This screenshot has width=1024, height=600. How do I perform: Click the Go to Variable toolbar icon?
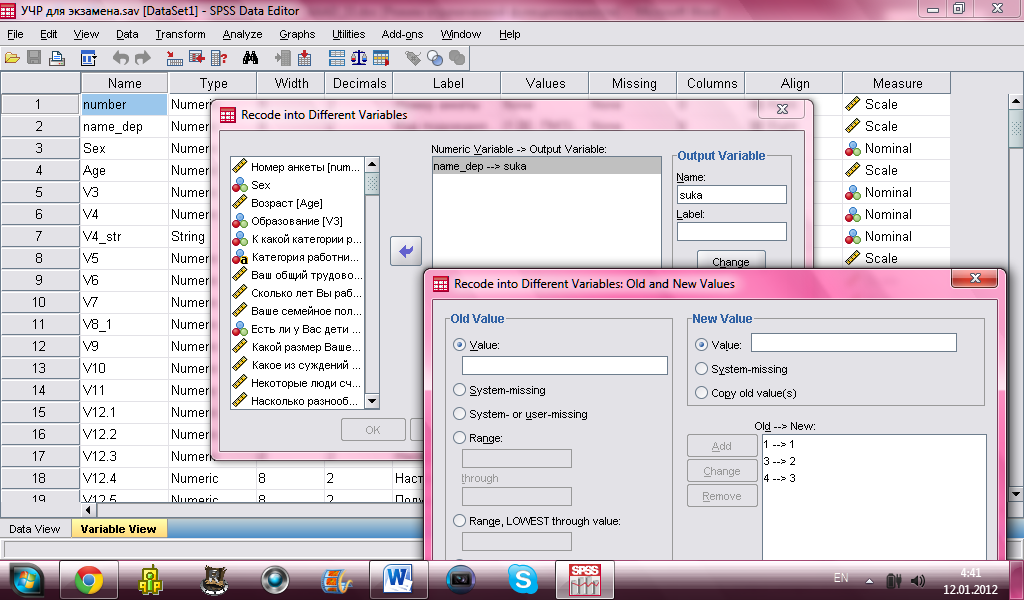click(x=197, y=58)
